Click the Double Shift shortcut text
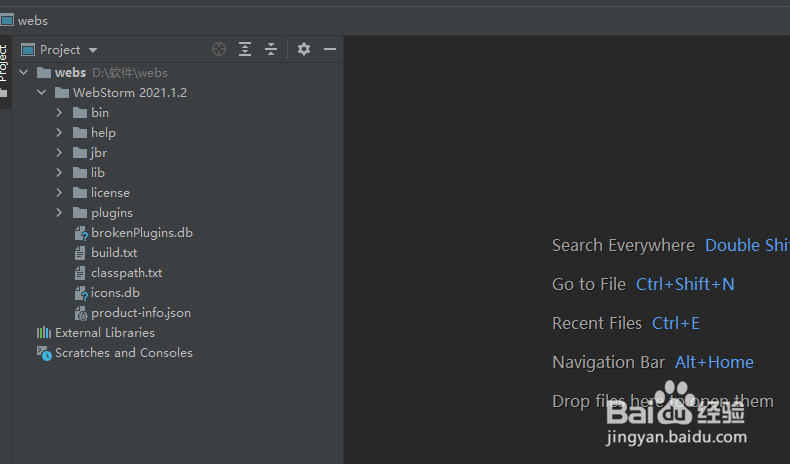The image size is (790, 464). [747, 245]
